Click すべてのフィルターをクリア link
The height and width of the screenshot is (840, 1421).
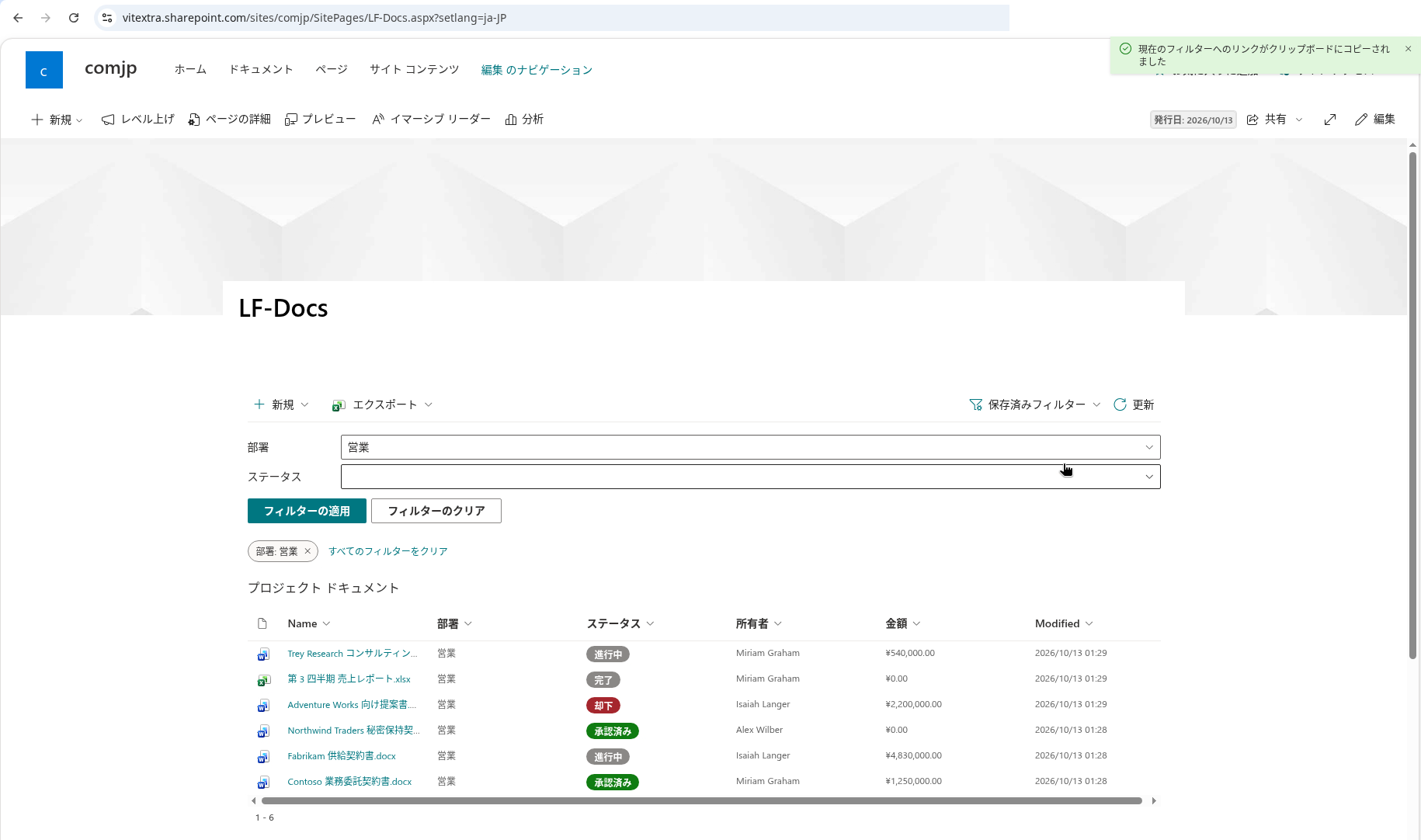pos(388,551)
